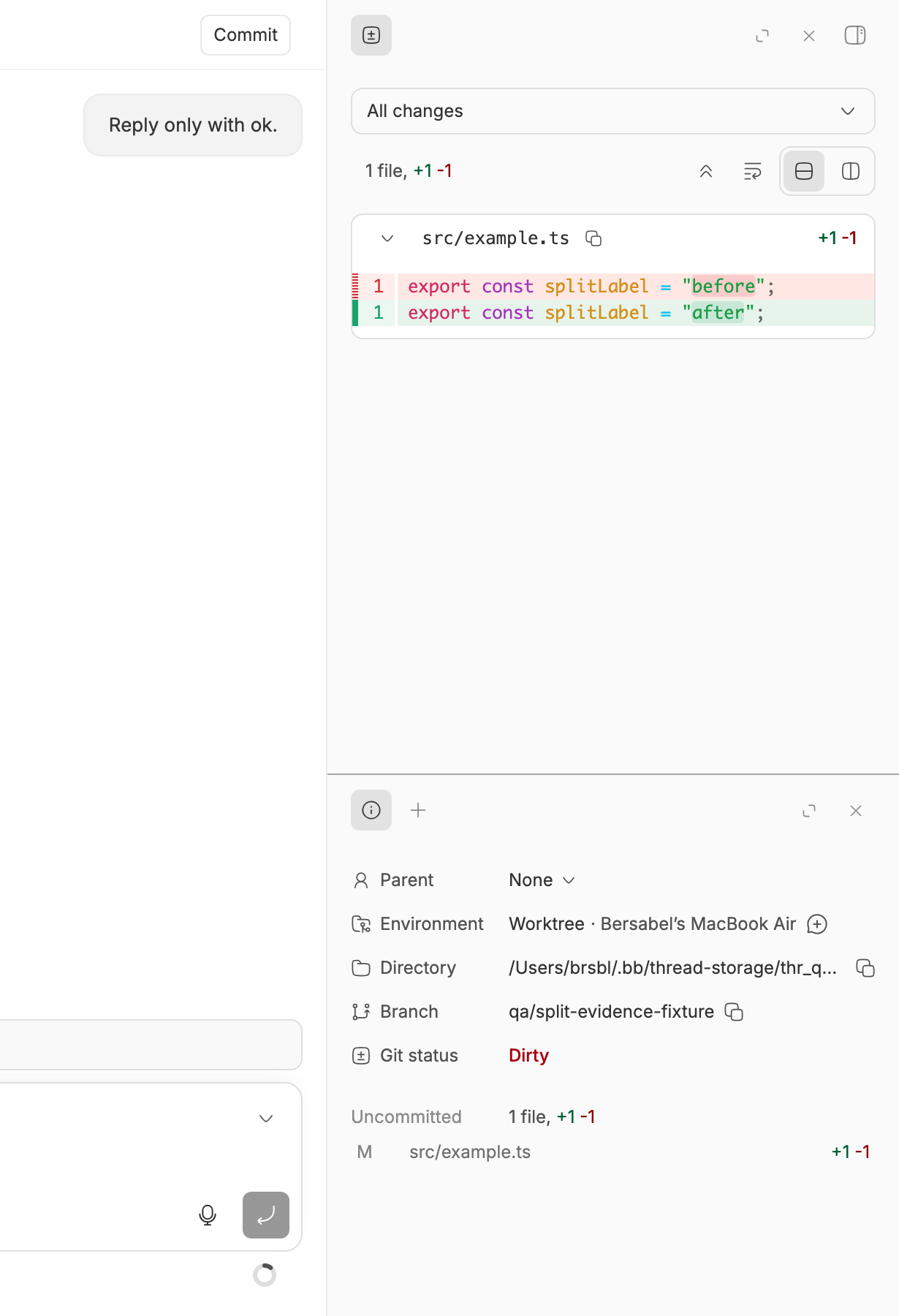This screenshot has width=899, height=1316.
Task: Collapse the src/example.ts file diff
Action: click(x=387, y=238)
